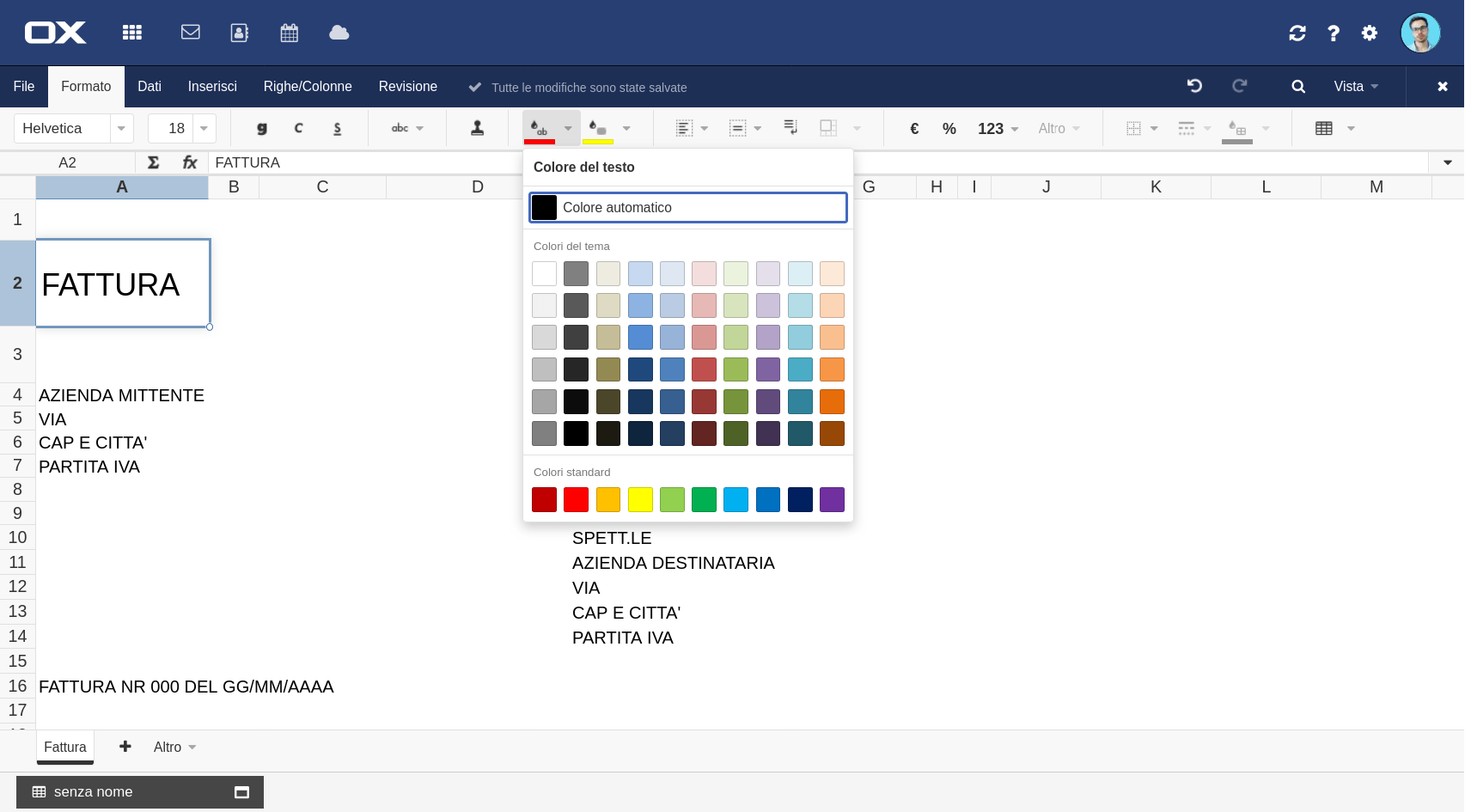The width and height of the screenshot is (1465, 812).
Task: Pick the white theme color swatch
Action: click(544, 273)
